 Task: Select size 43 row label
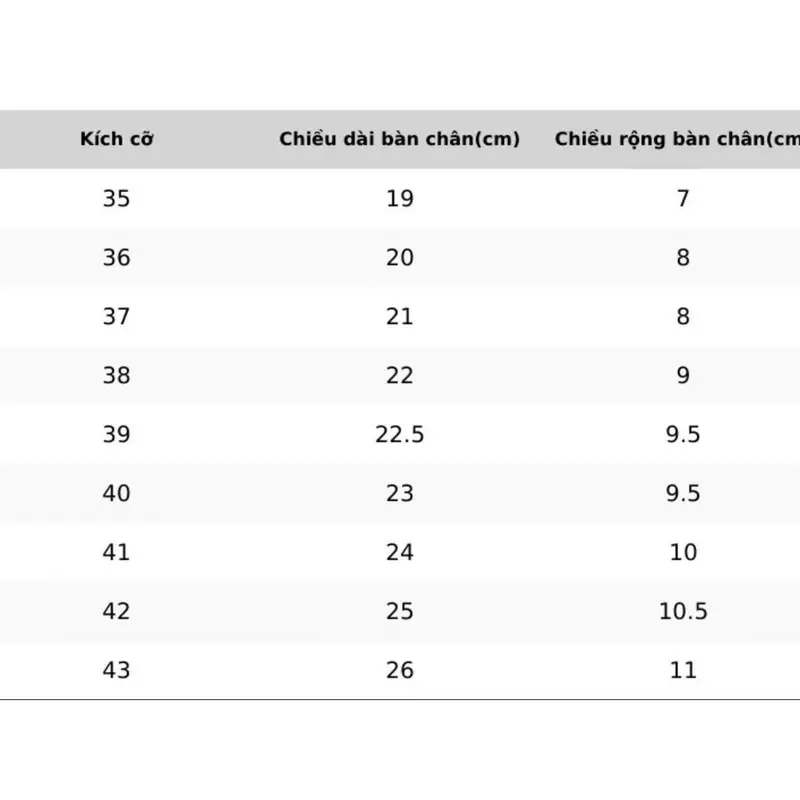(116, 670)
